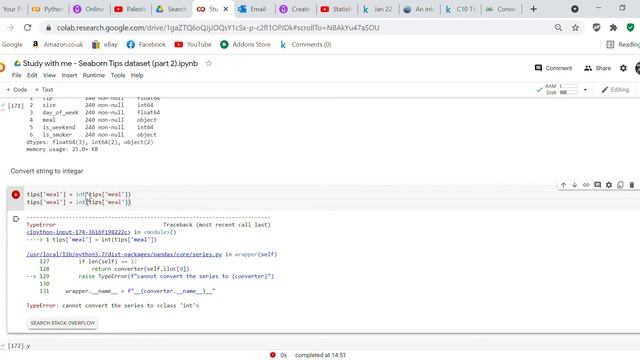Mirror cell in tab icon
Screen dimensions: 640x360
coord(620,185)
